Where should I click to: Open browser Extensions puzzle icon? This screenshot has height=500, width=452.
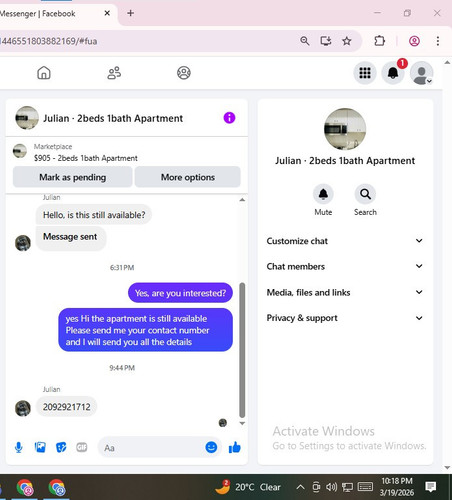(379, 41)
